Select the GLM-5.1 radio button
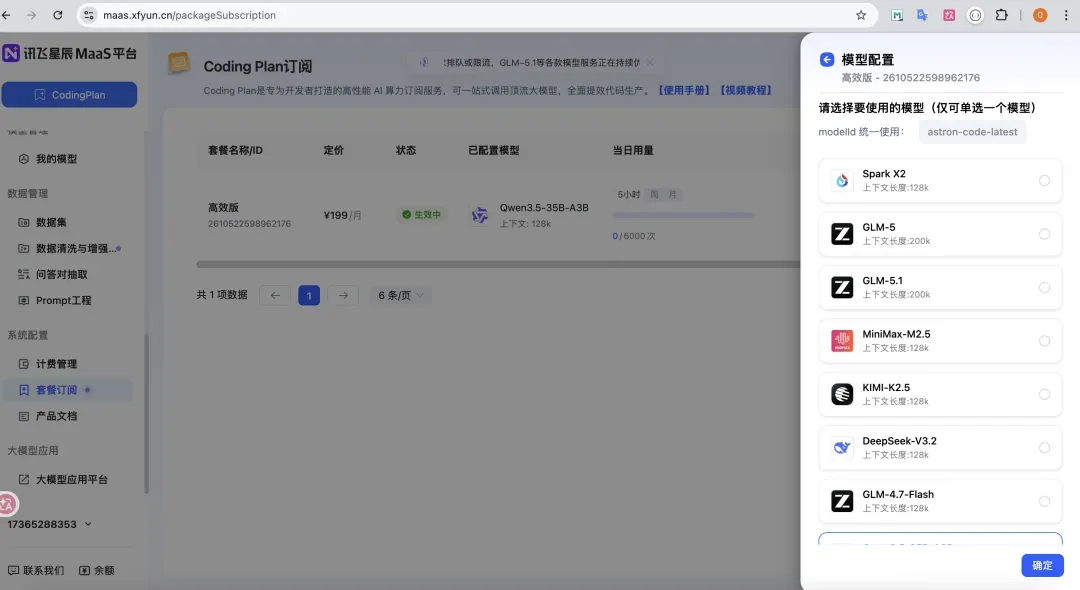Screen dimensions: 1080x590 click(x=1044, y=287)
